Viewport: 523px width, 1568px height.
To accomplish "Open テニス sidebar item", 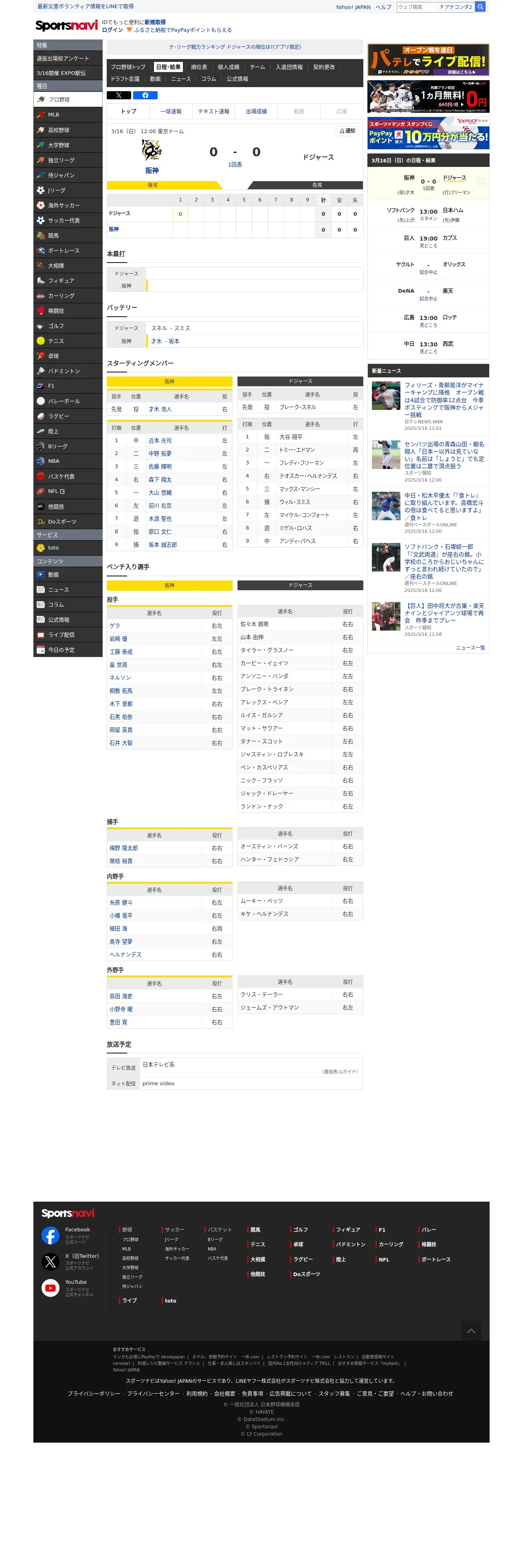I will (x=68, y=341).
